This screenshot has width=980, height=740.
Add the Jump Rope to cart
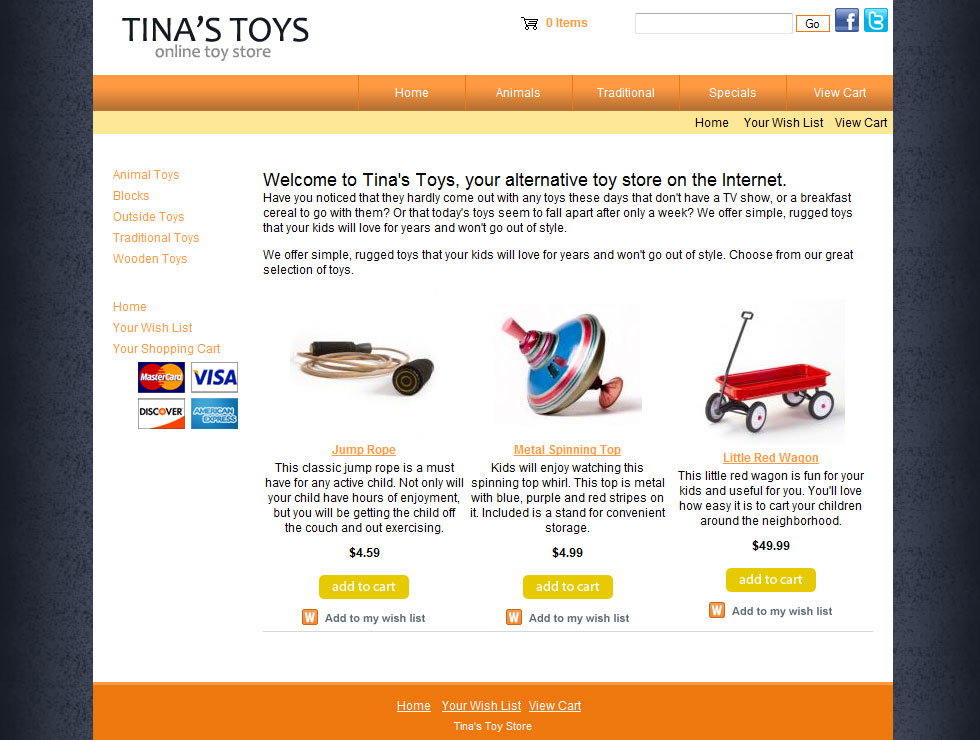(364, 587)
